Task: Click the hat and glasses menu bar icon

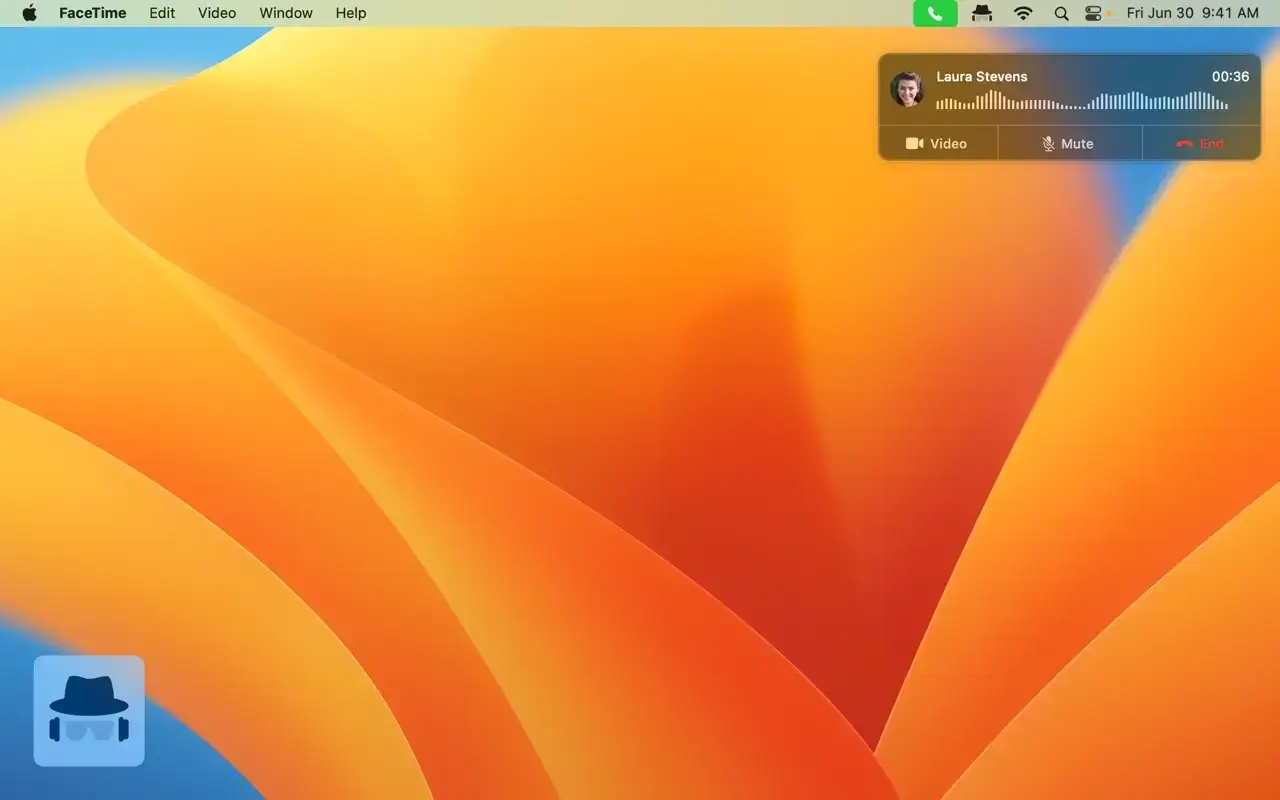Action: pos(982,13)
